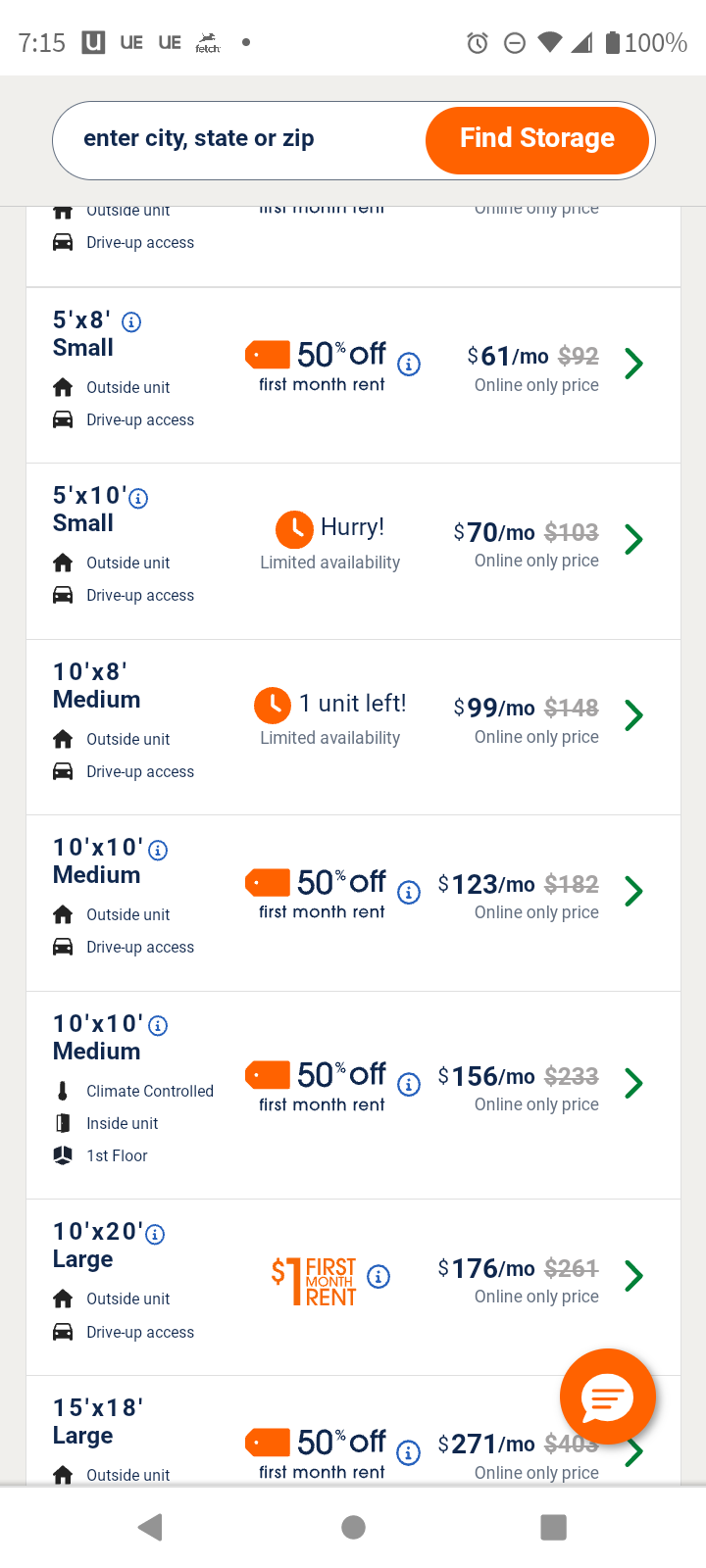The width and height of the screenshot is (706, 1568).
Task: Show promo info for $61/mo unit offer
Action: coord(409,365)
